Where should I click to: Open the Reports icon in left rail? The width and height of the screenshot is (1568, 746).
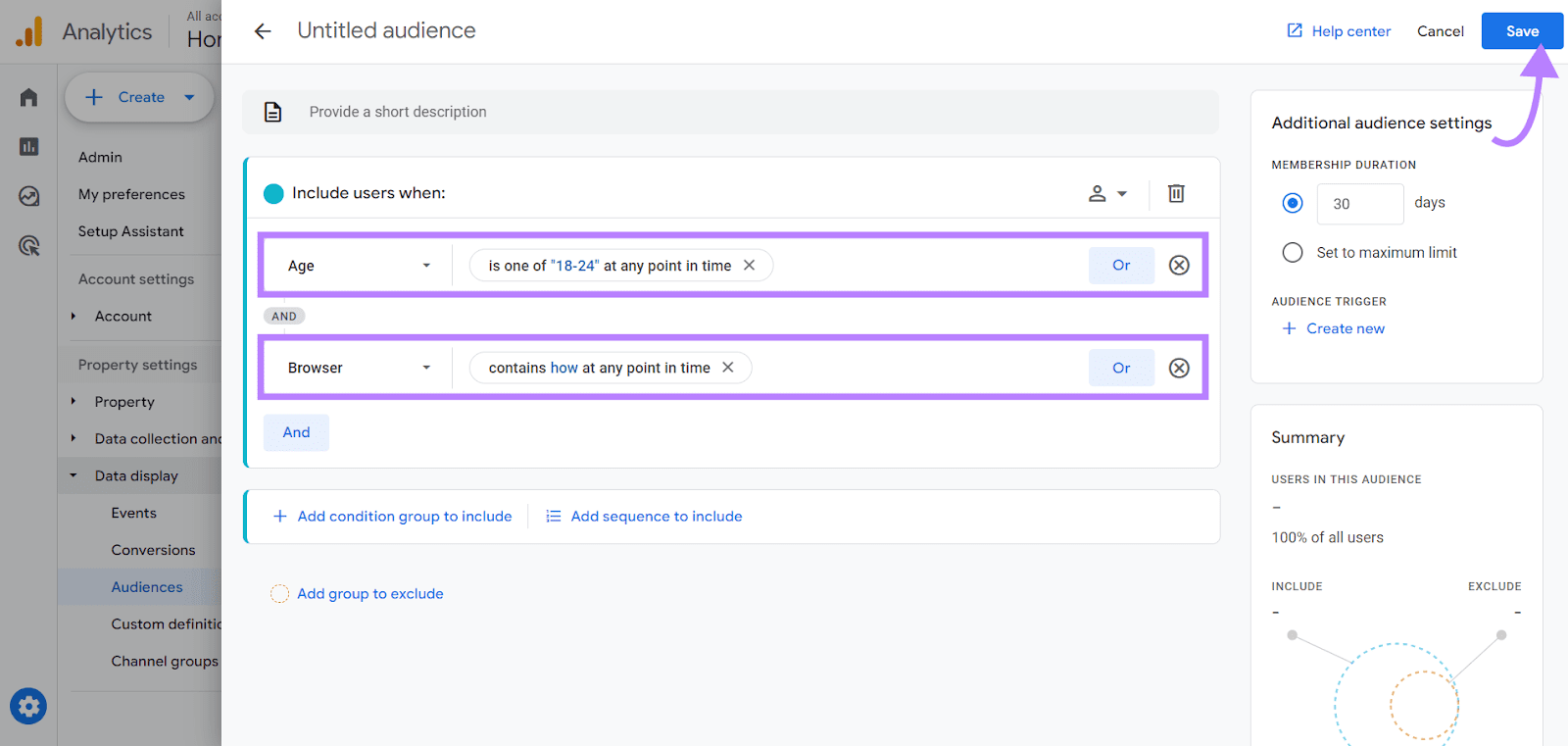coord(28,147)
